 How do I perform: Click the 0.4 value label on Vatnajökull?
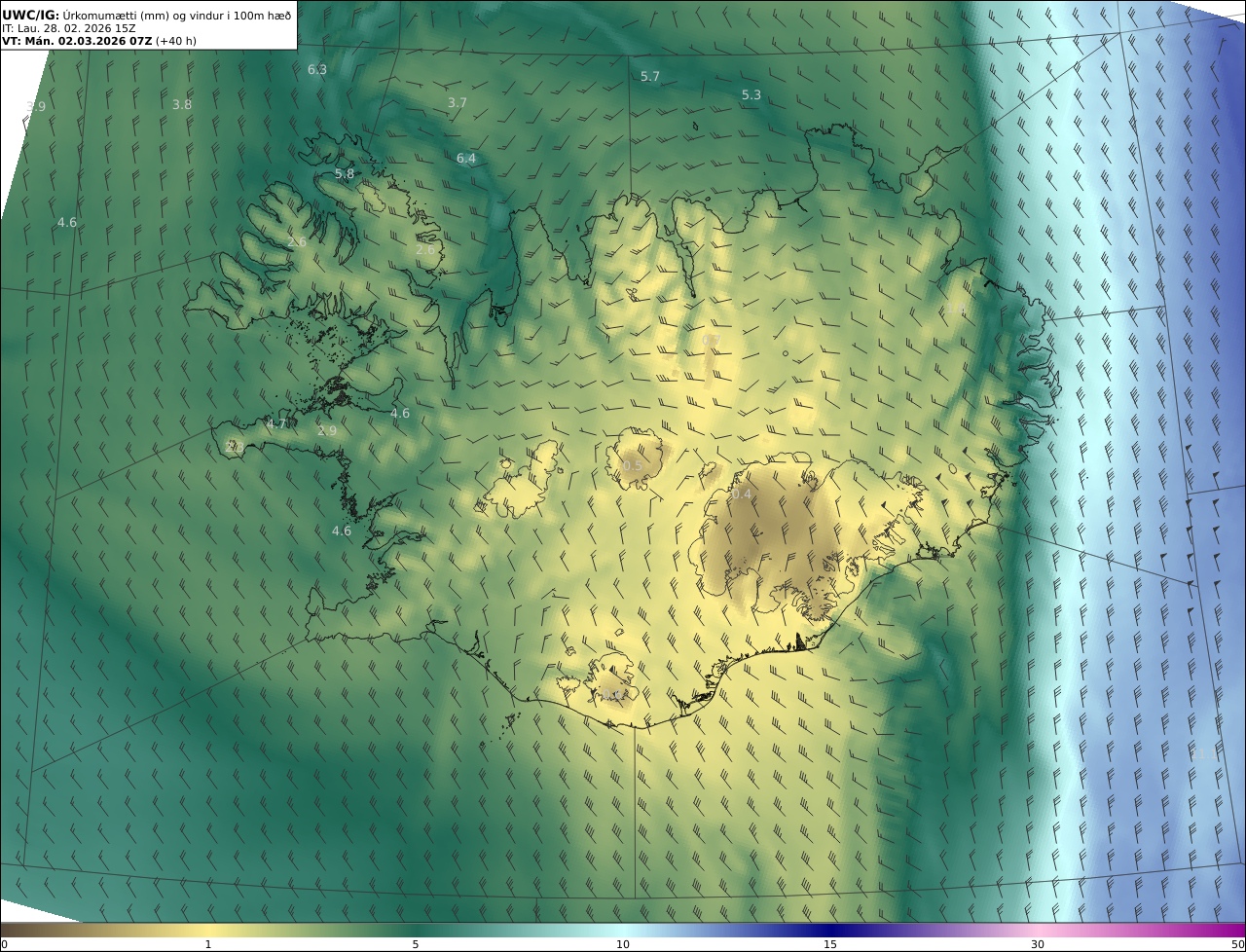(x=742, y=494)
